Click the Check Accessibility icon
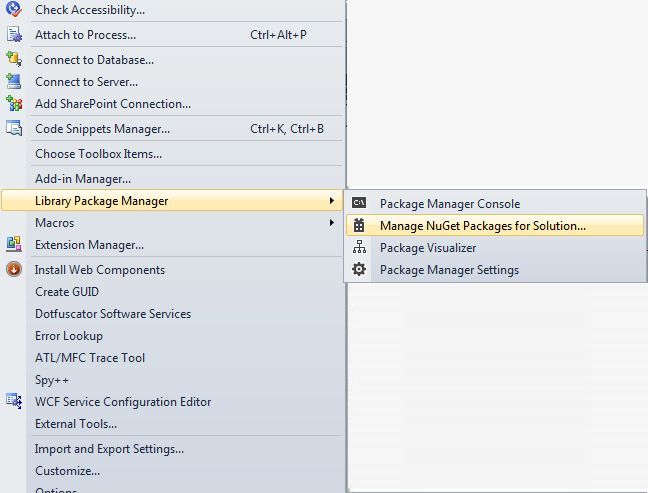The width and height of the screenshot is (648, 493). tap(14, 10)
